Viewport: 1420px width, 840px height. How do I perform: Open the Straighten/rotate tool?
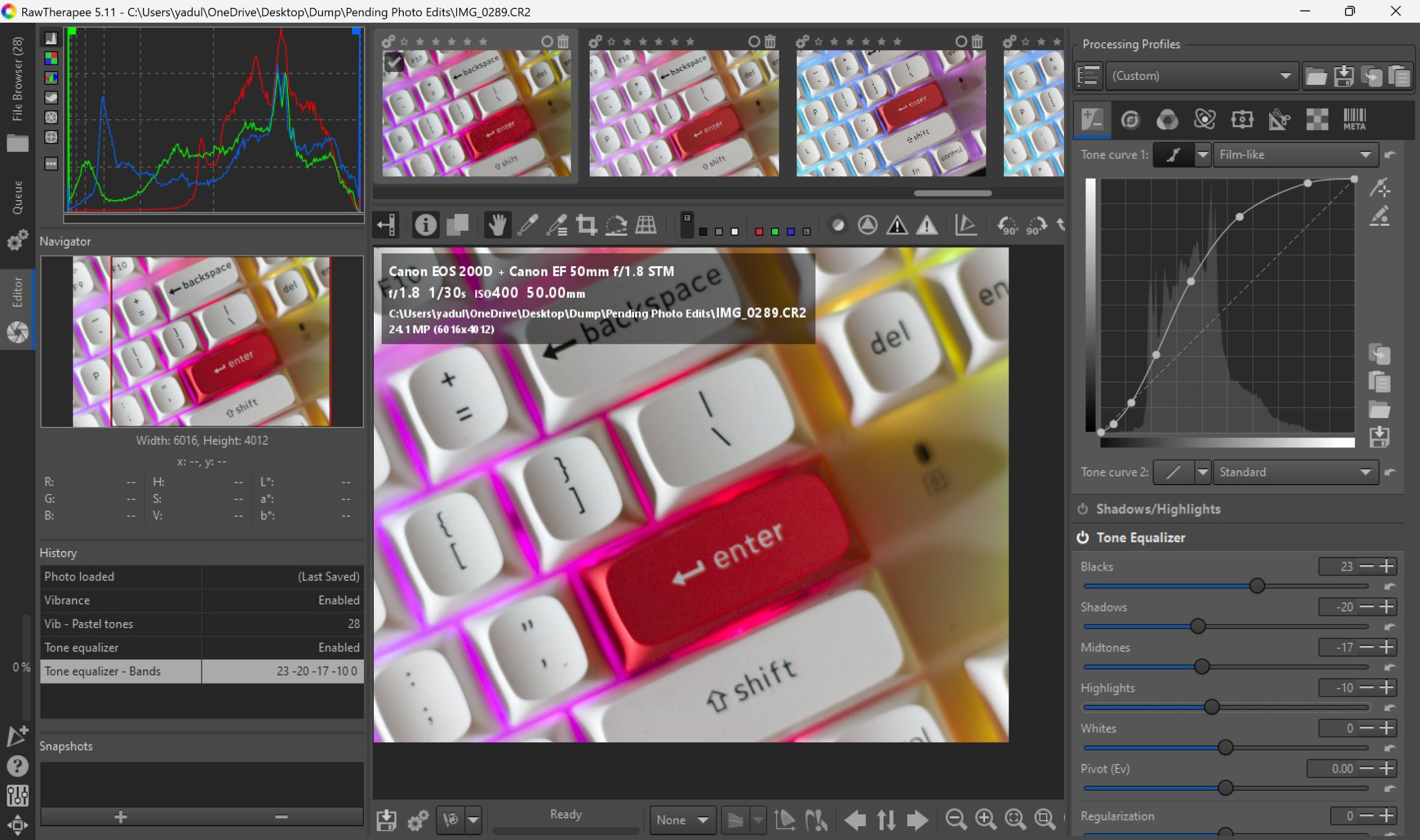click(x=617, y=225)
